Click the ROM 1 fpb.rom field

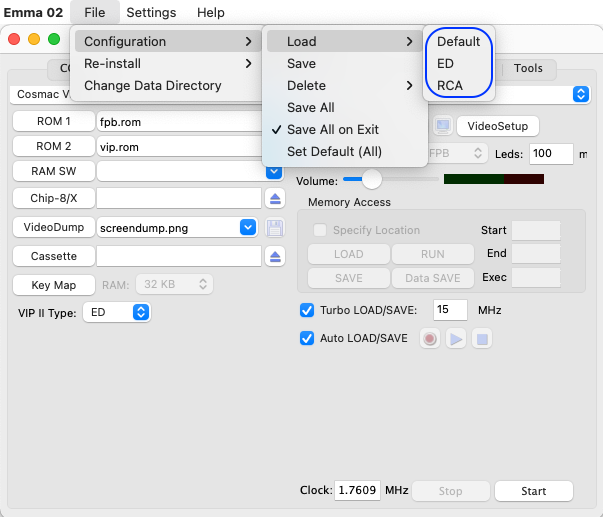(180, 122)
